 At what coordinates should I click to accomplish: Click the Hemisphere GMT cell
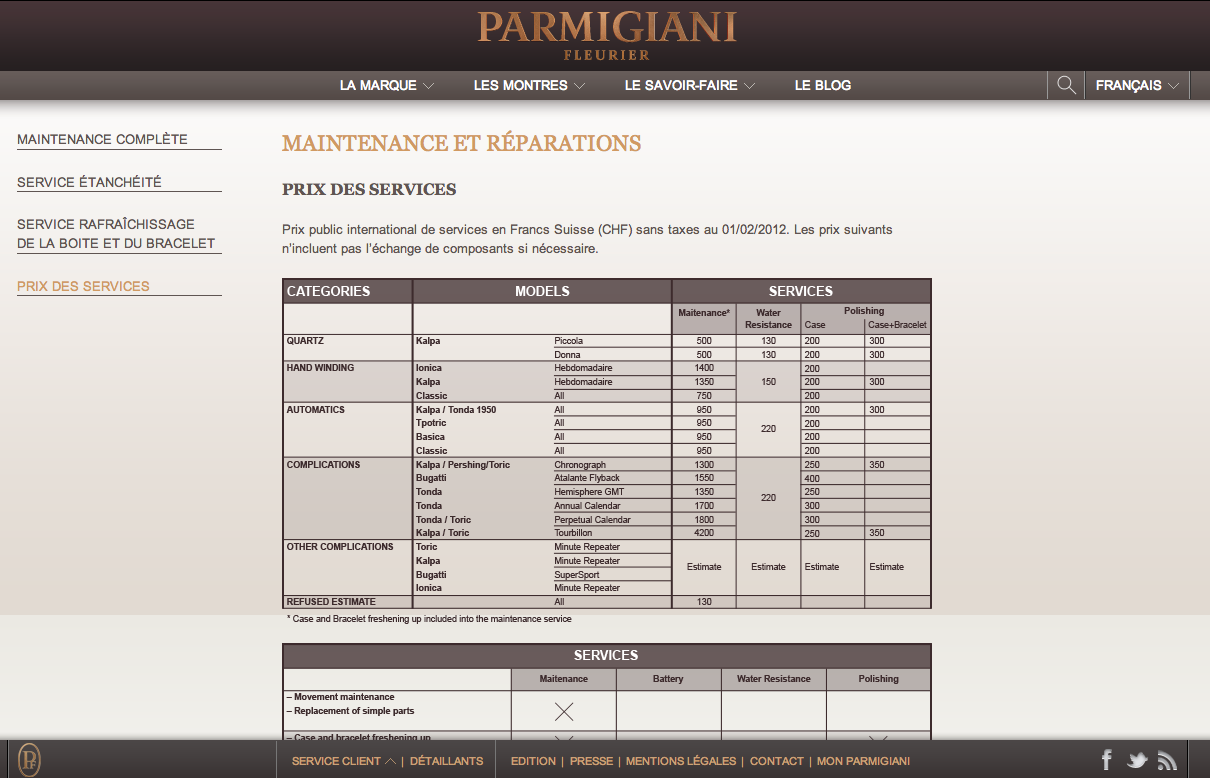590,492
